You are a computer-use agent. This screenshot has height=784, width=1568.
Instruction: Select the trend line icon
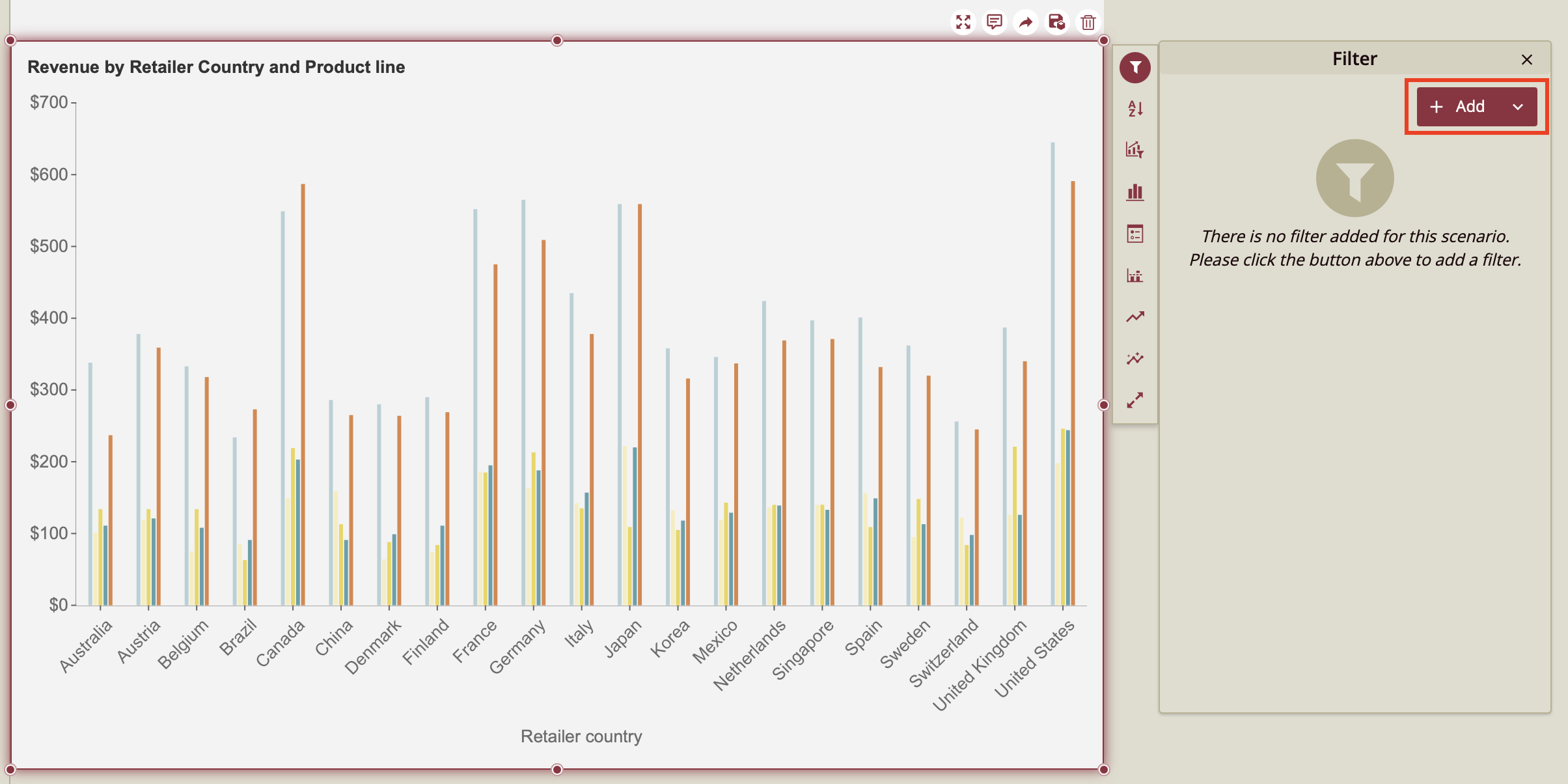pyautogui.click(x=1135, y=316)
